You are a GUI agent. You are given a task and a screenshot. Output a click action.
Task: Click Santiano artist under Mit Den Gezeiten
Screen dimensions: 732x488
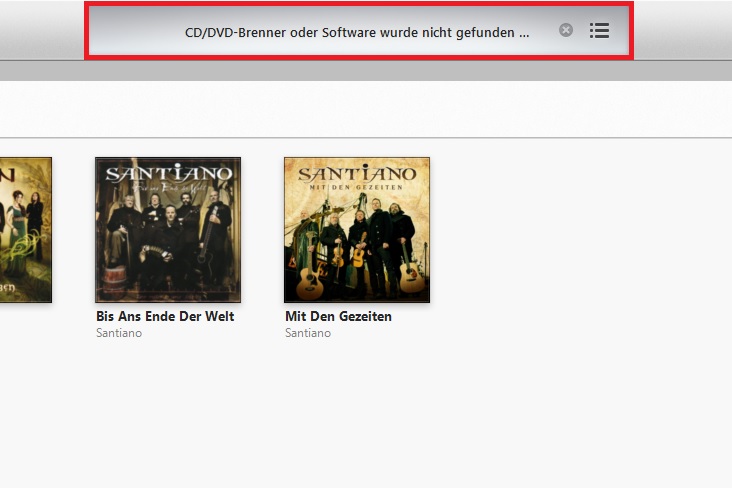(x=308, y=333)
